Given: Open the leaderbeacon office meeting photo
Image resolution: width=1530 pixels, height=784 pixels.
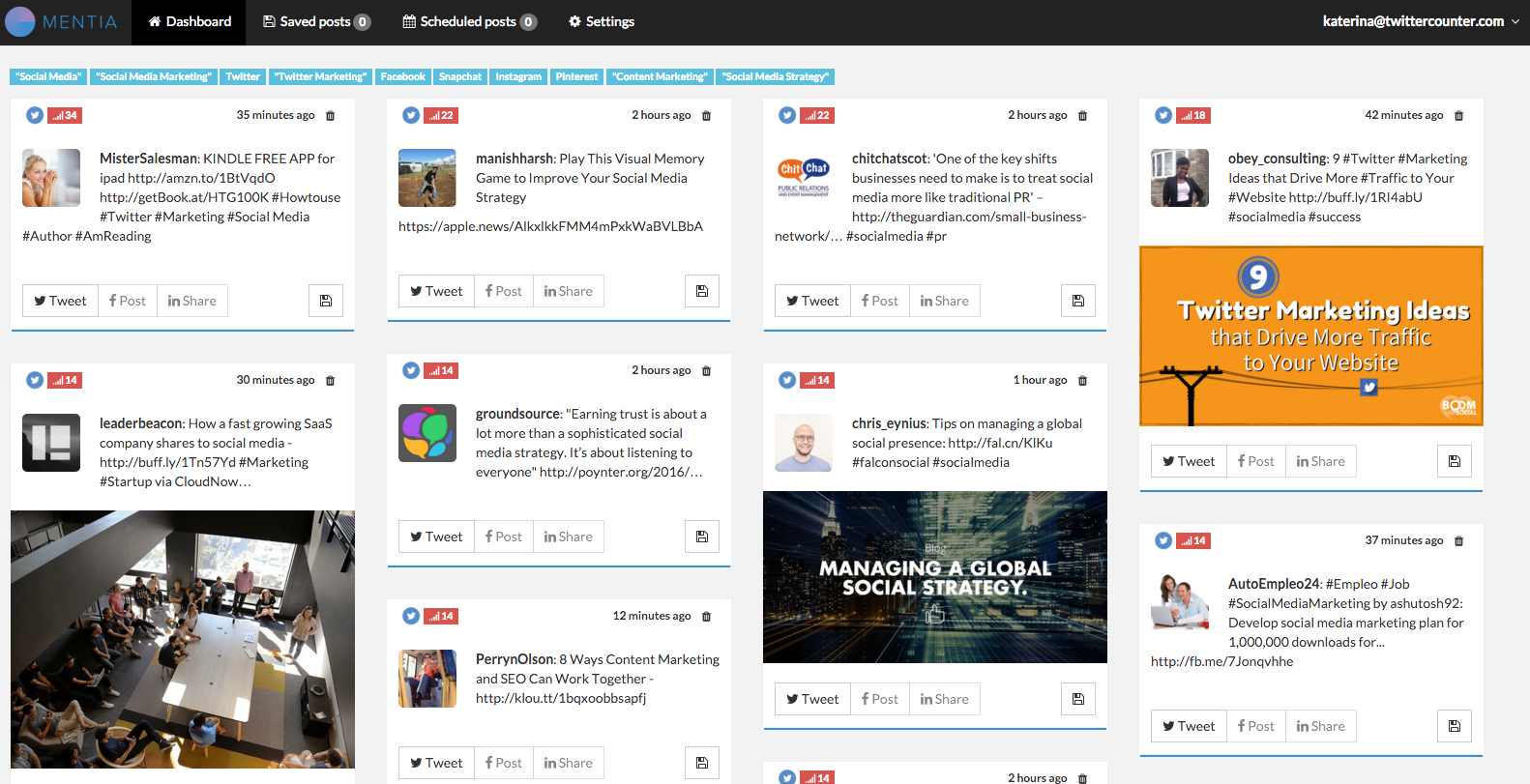Looking at the screenshot, I should coord(183,639).
